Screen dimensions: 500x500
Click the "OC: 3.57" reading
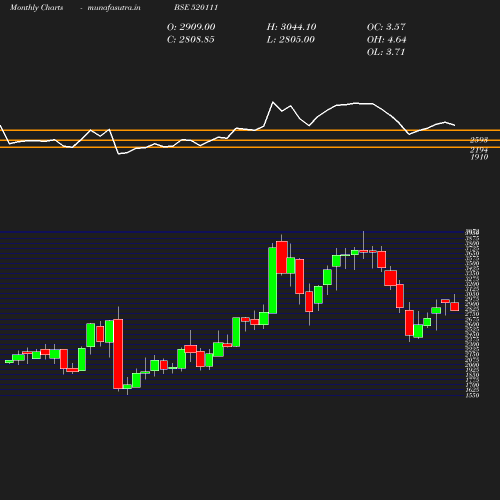tap(386, 27)
